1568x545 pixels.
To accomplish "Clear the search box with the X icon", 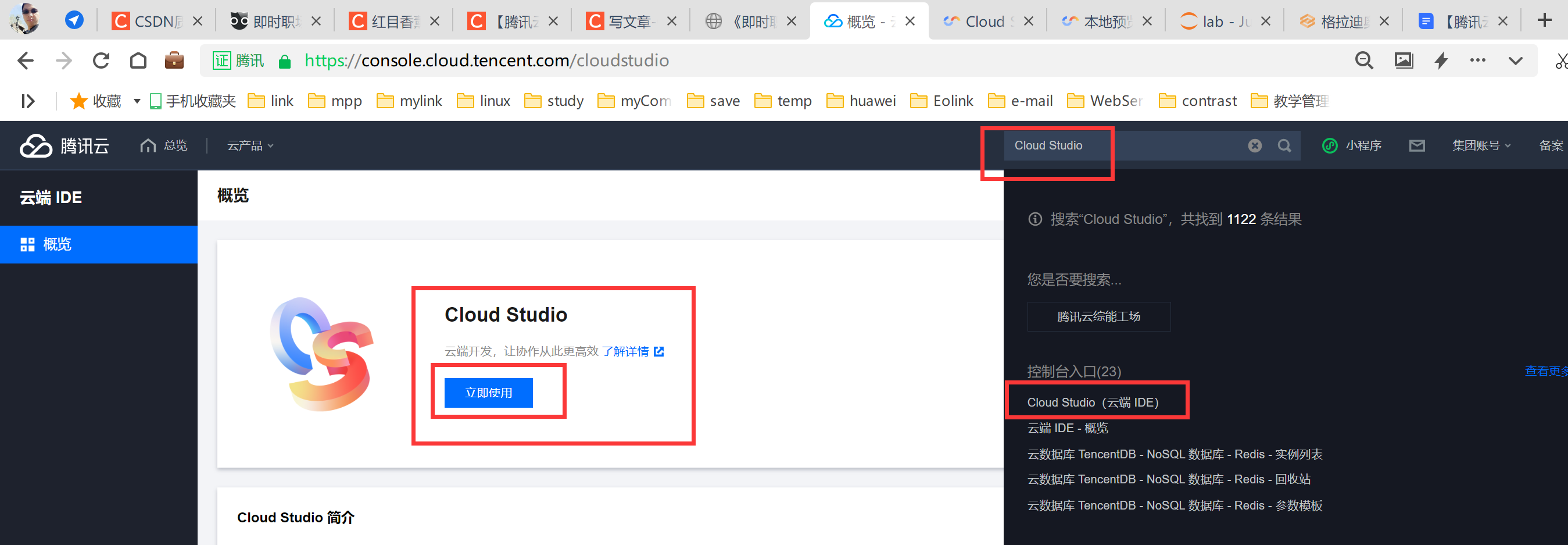I will 1255,145.
